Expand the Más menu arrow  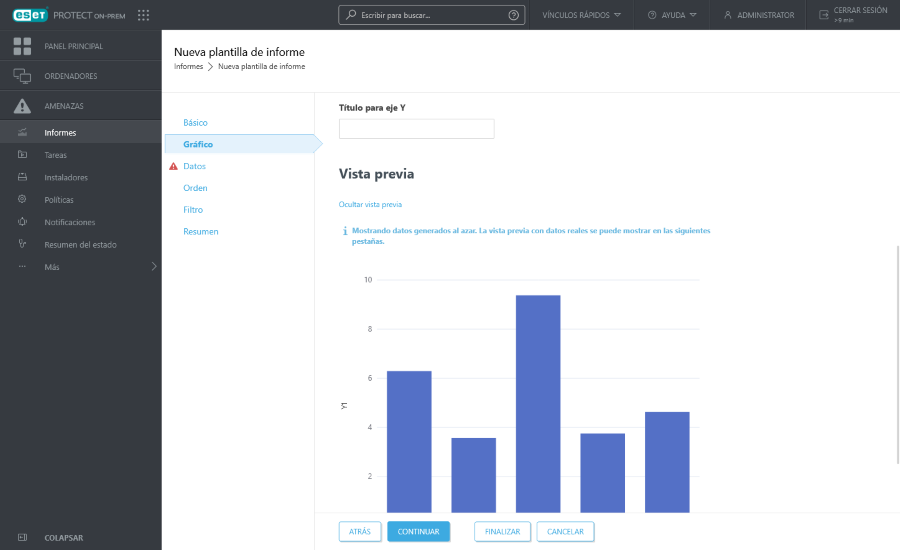click(153, 266)
